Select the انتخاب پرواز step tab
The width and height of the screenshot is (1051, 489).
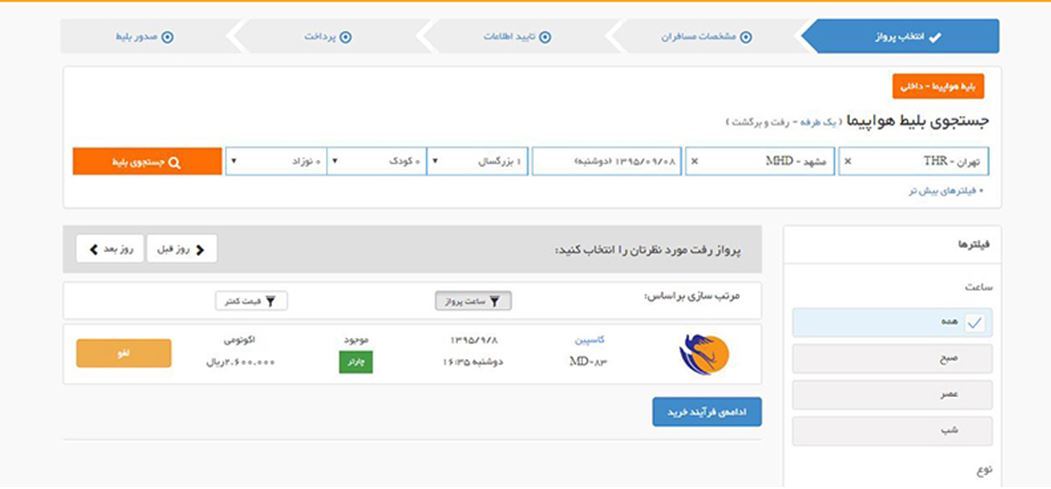pos(900,36)
